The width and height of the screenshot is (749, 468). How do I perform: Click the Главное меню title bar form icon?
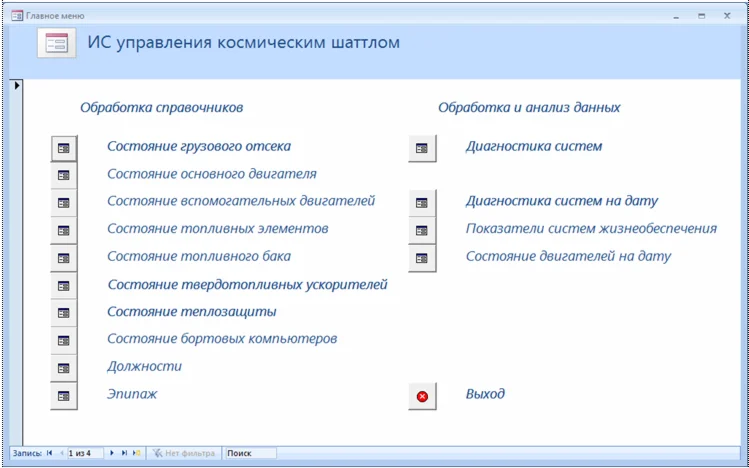17,16
